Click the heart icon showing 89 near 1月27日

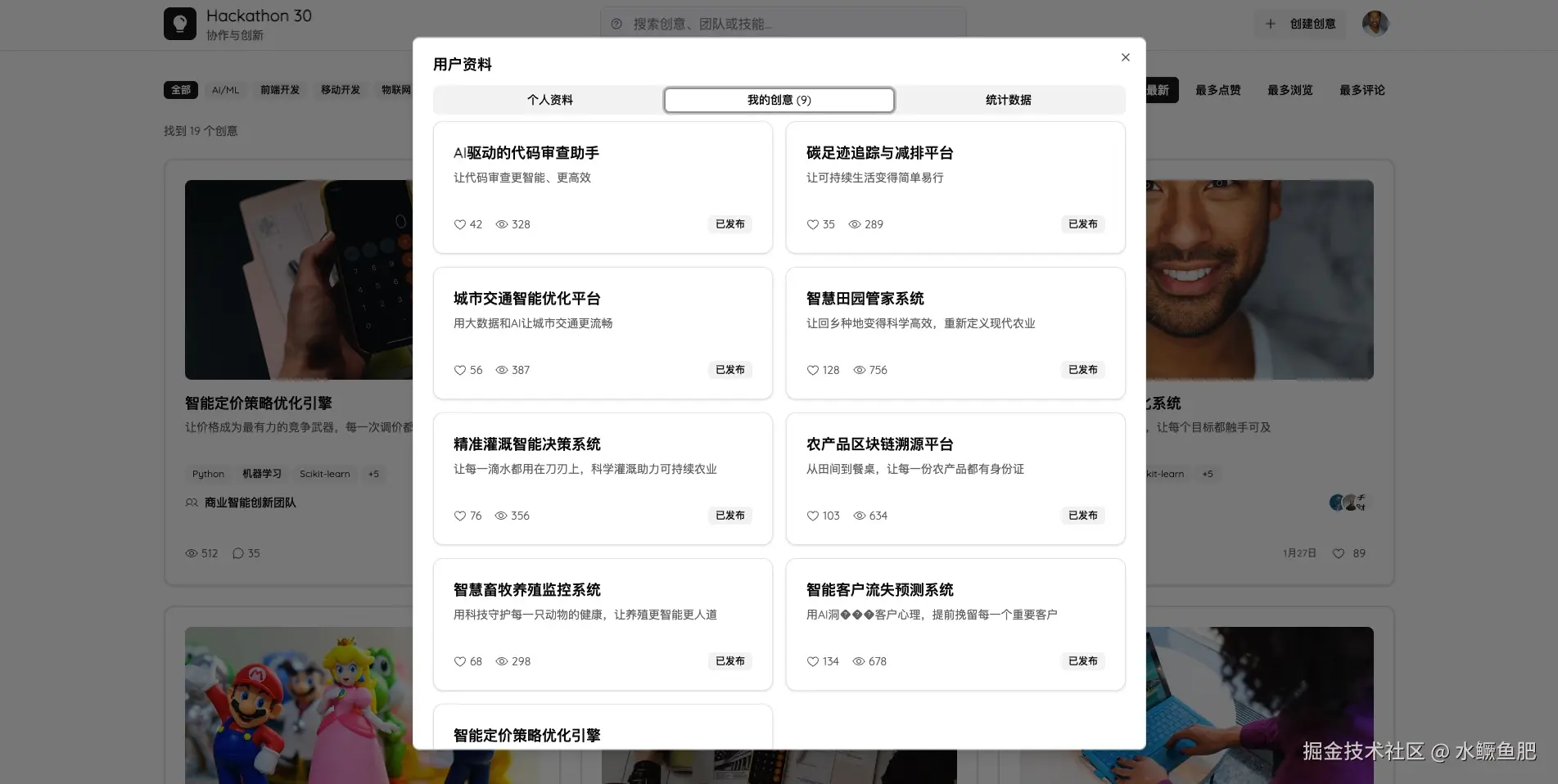(1338, 553)
